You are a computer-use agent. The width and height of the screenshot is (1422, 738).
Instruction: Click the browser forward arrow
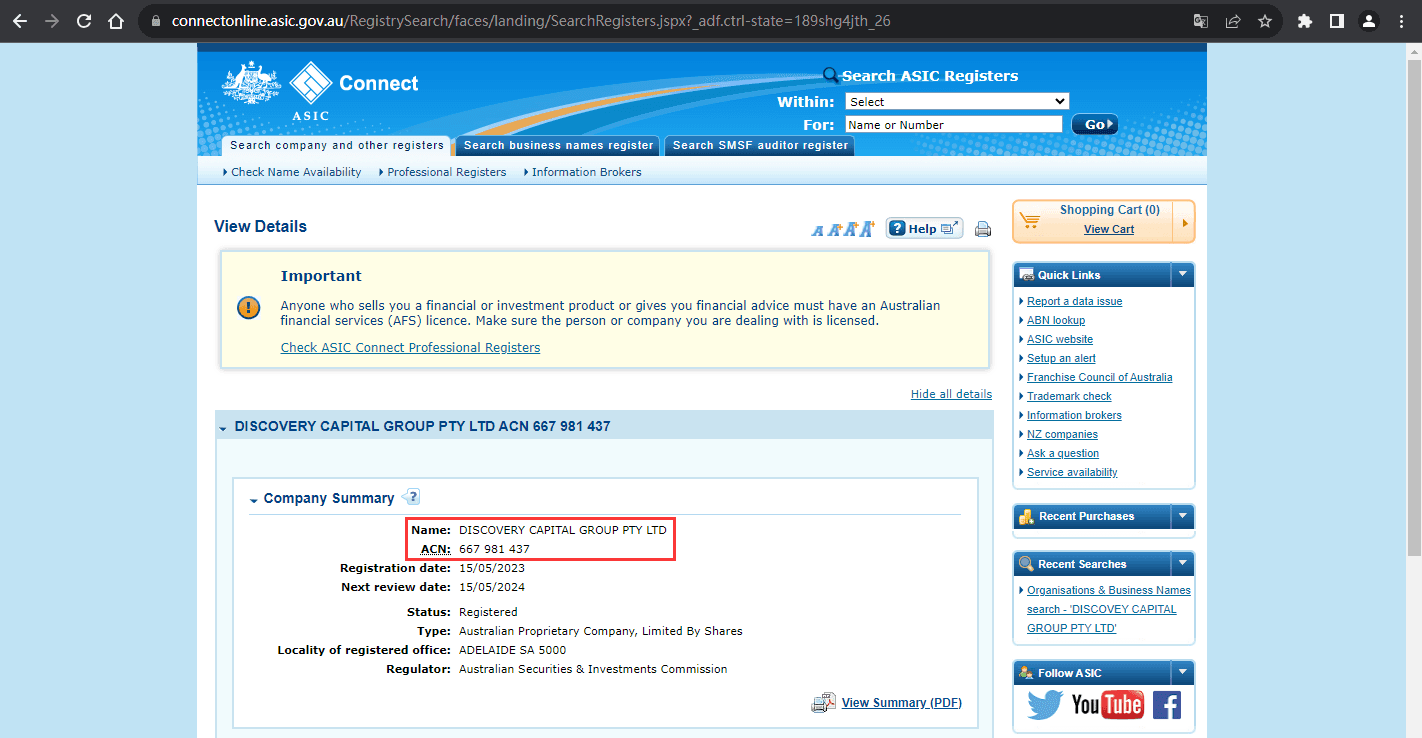(52, 21)
